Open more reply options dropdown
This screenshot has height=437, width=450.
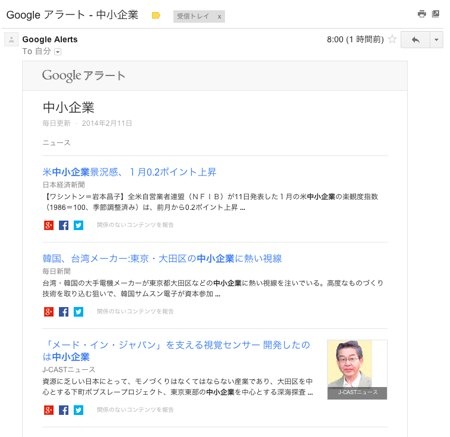pyautogui.click(x=436, y=40)
